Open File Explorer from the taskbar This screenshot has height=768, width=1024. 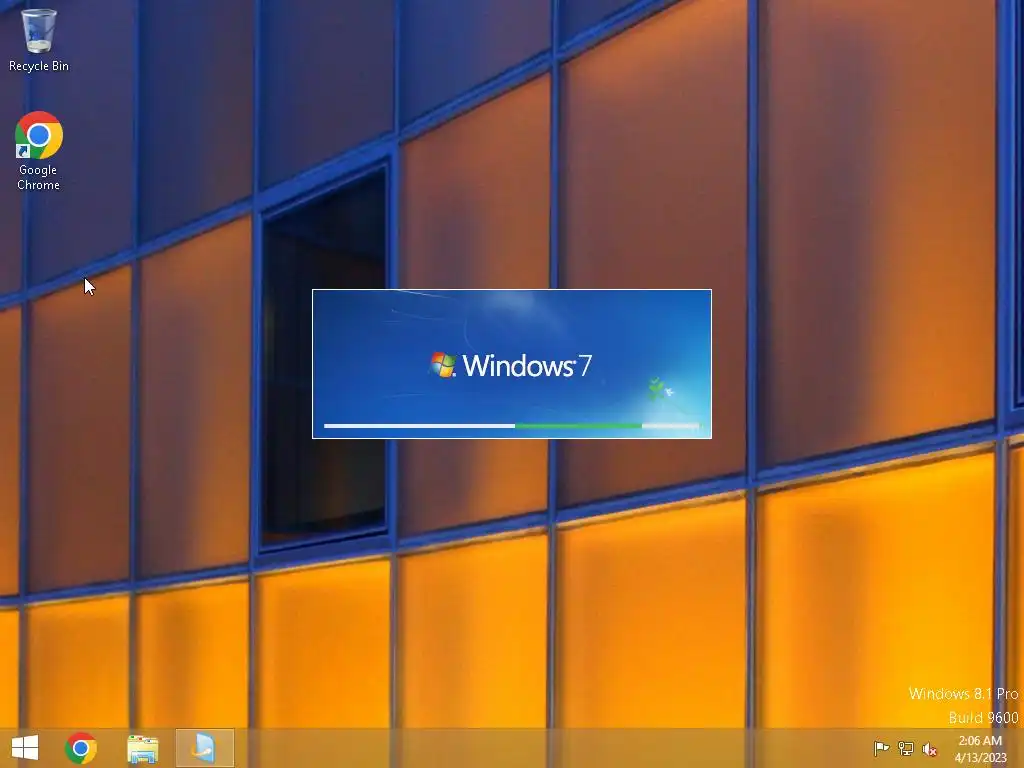(x=142, y=748)
